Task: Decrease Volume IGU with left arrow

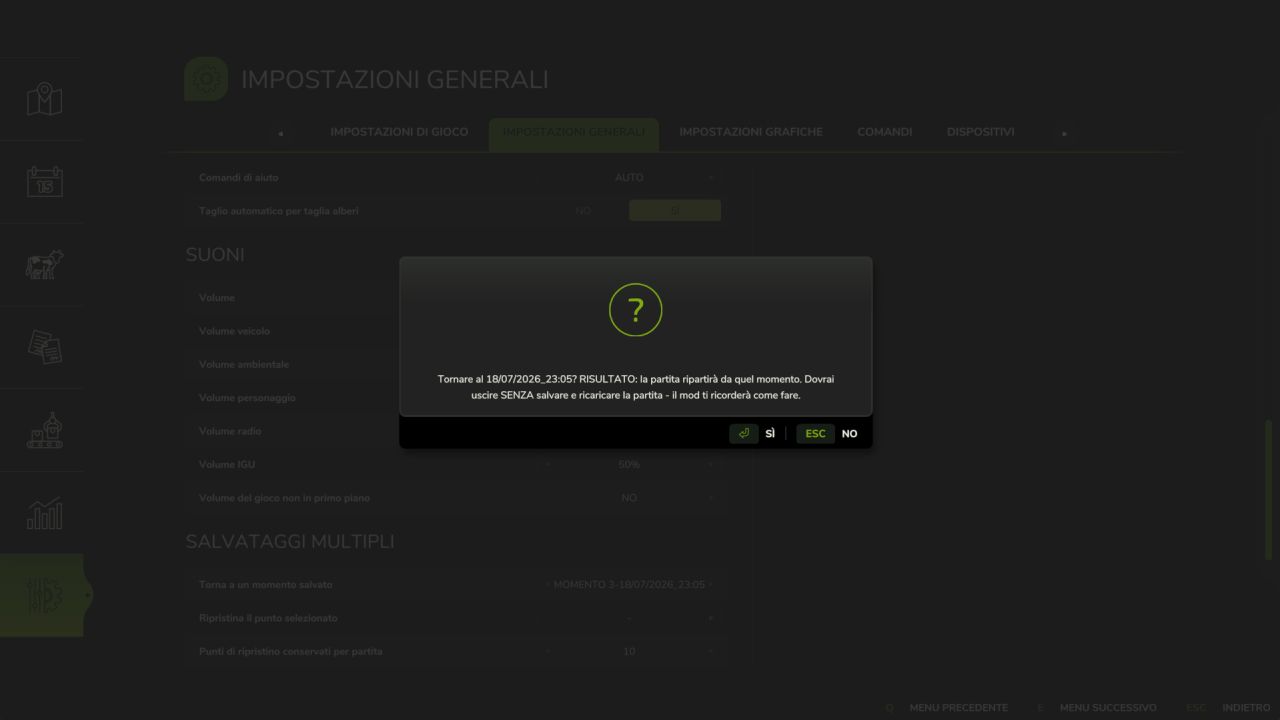Action: (x=548, y=465)
